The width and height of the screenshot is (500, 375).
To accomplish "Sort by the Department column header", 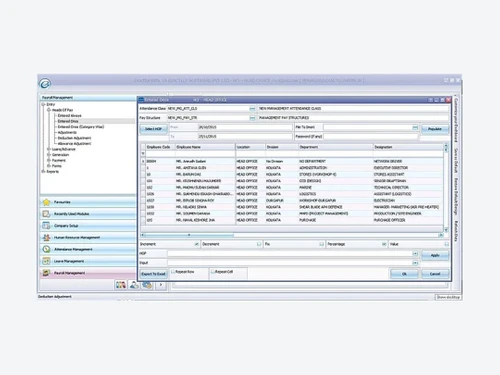I will [335, 147].
